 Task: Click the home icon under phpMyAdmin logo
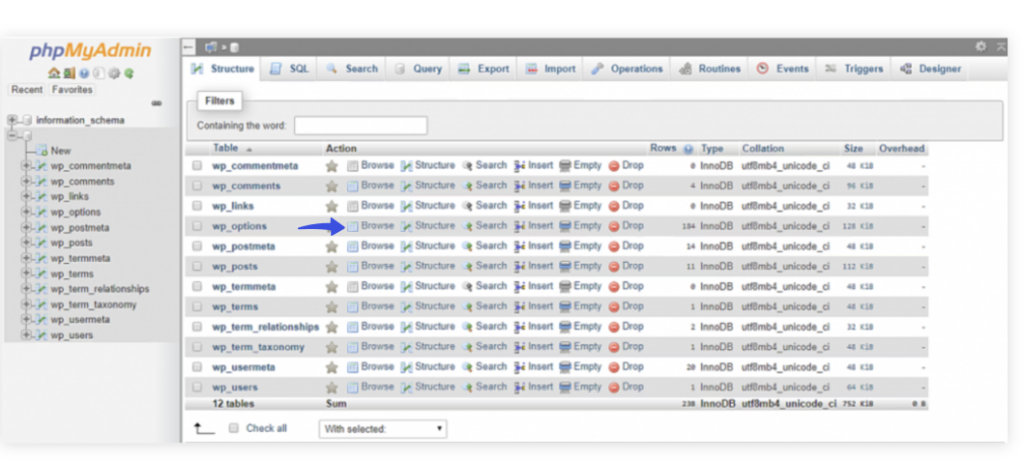(x=54, y=73)
